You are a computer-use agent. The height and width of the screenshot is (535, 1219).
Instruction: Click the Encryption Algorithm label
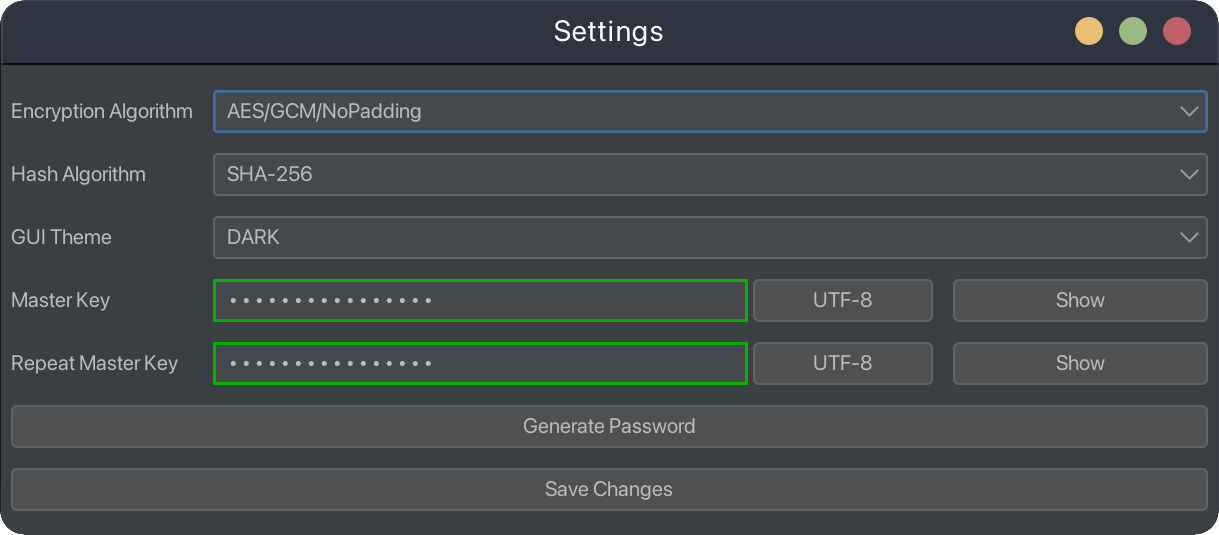(x=102, y=111)
